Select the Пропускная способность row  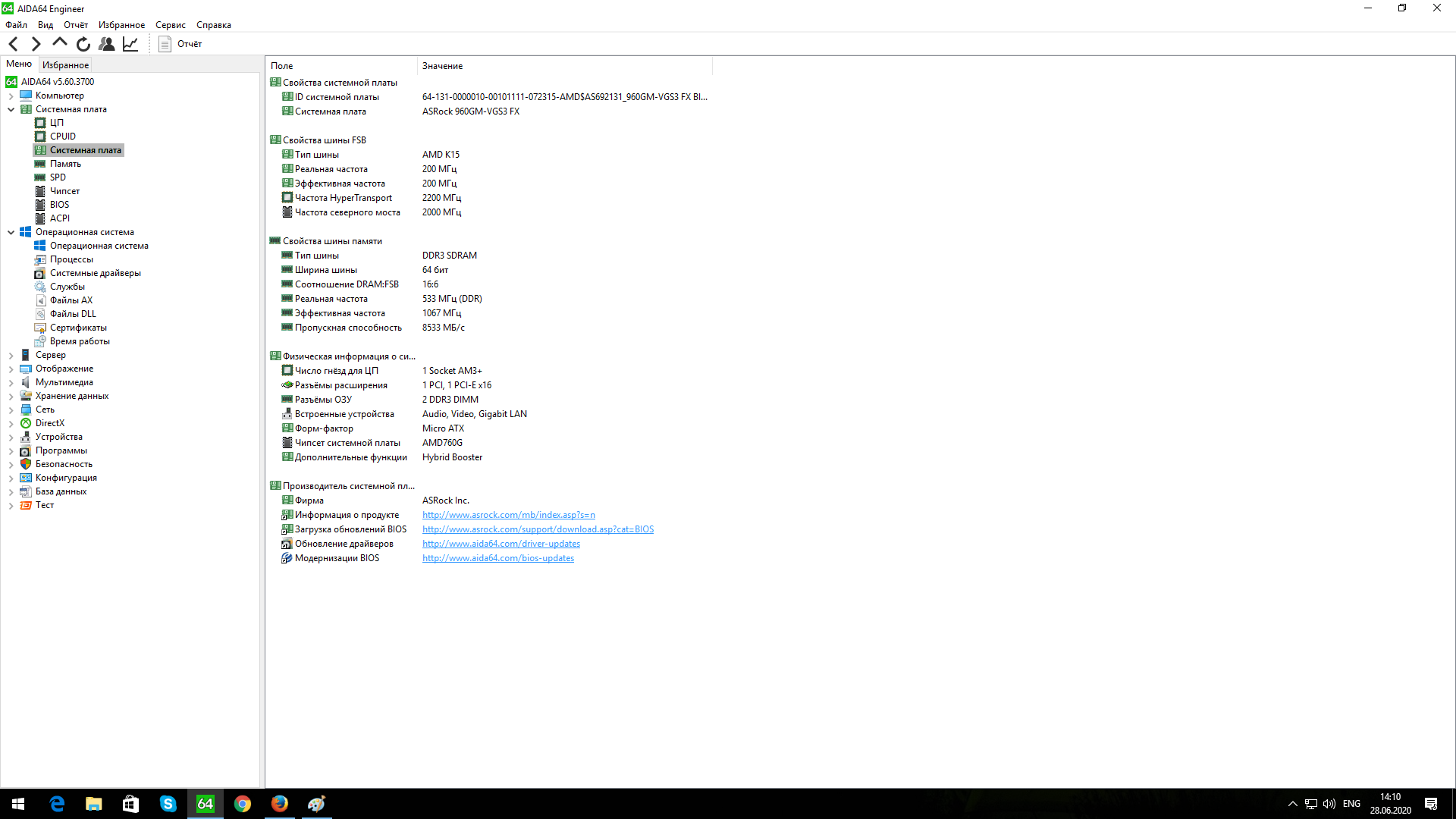pyautogui.click(x=489, y=328)
